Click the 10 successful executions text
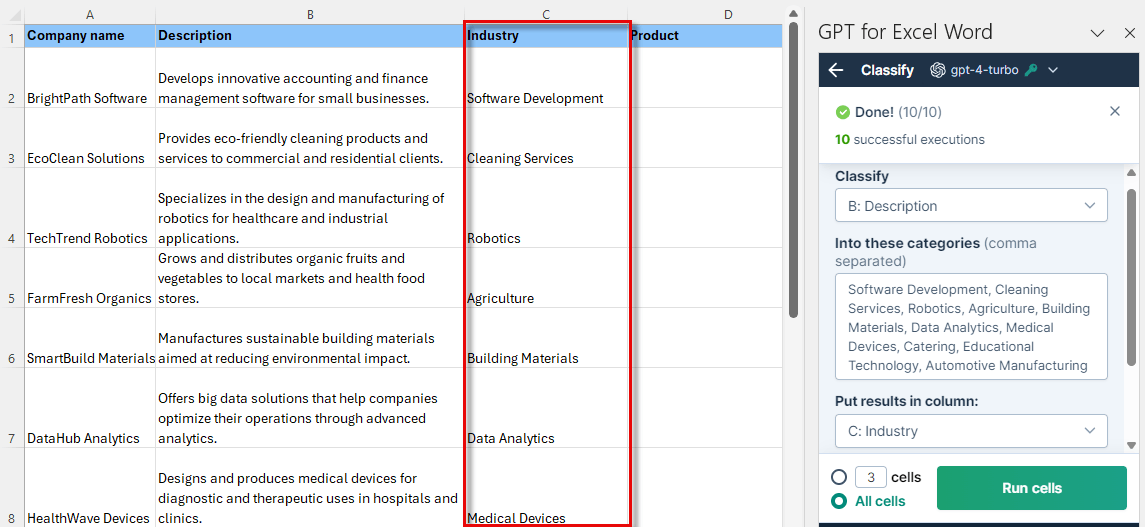This screenshot has width=1145, height=527. (x=910, y=139)
